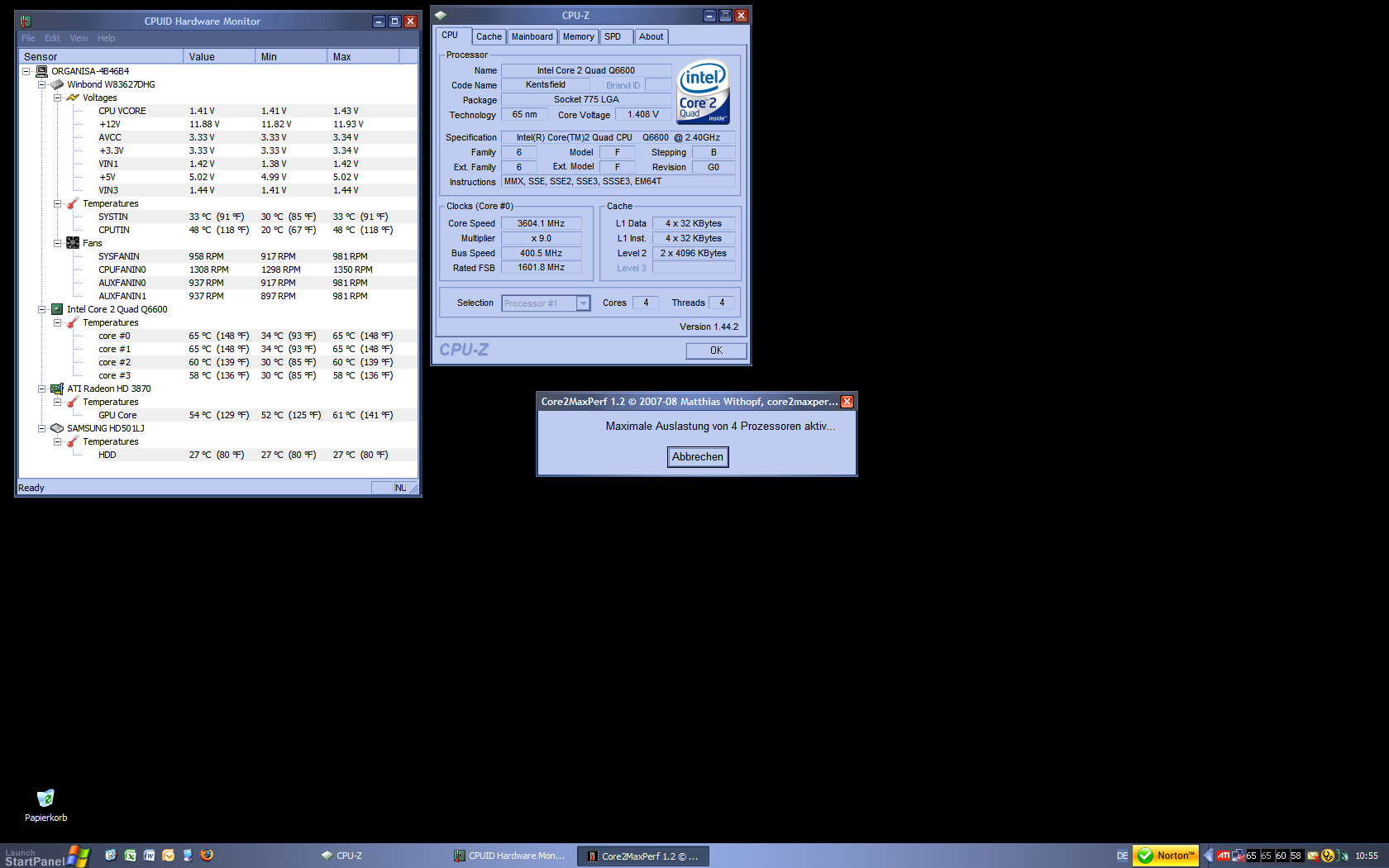This screenshot has height=868, width=1389.
Task: Click the Core2MaxPerf taskbar button
Action: 643,856
